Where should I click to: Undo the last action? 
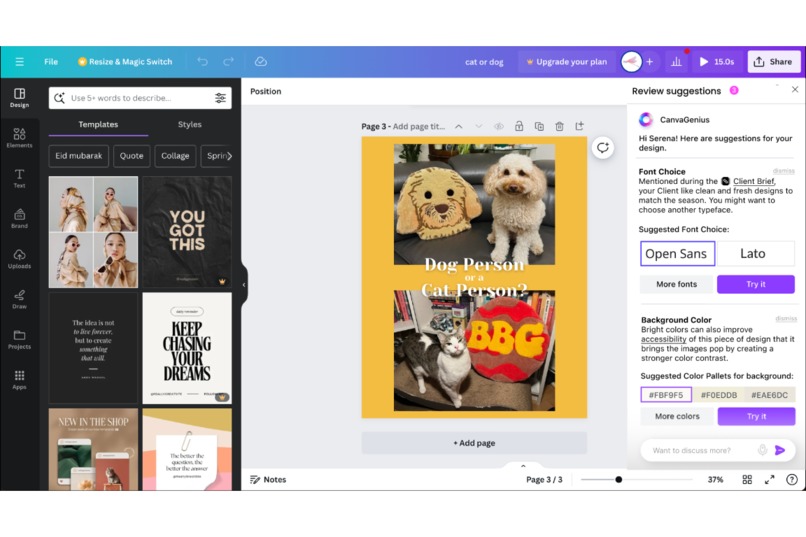(x=203, y=62)
